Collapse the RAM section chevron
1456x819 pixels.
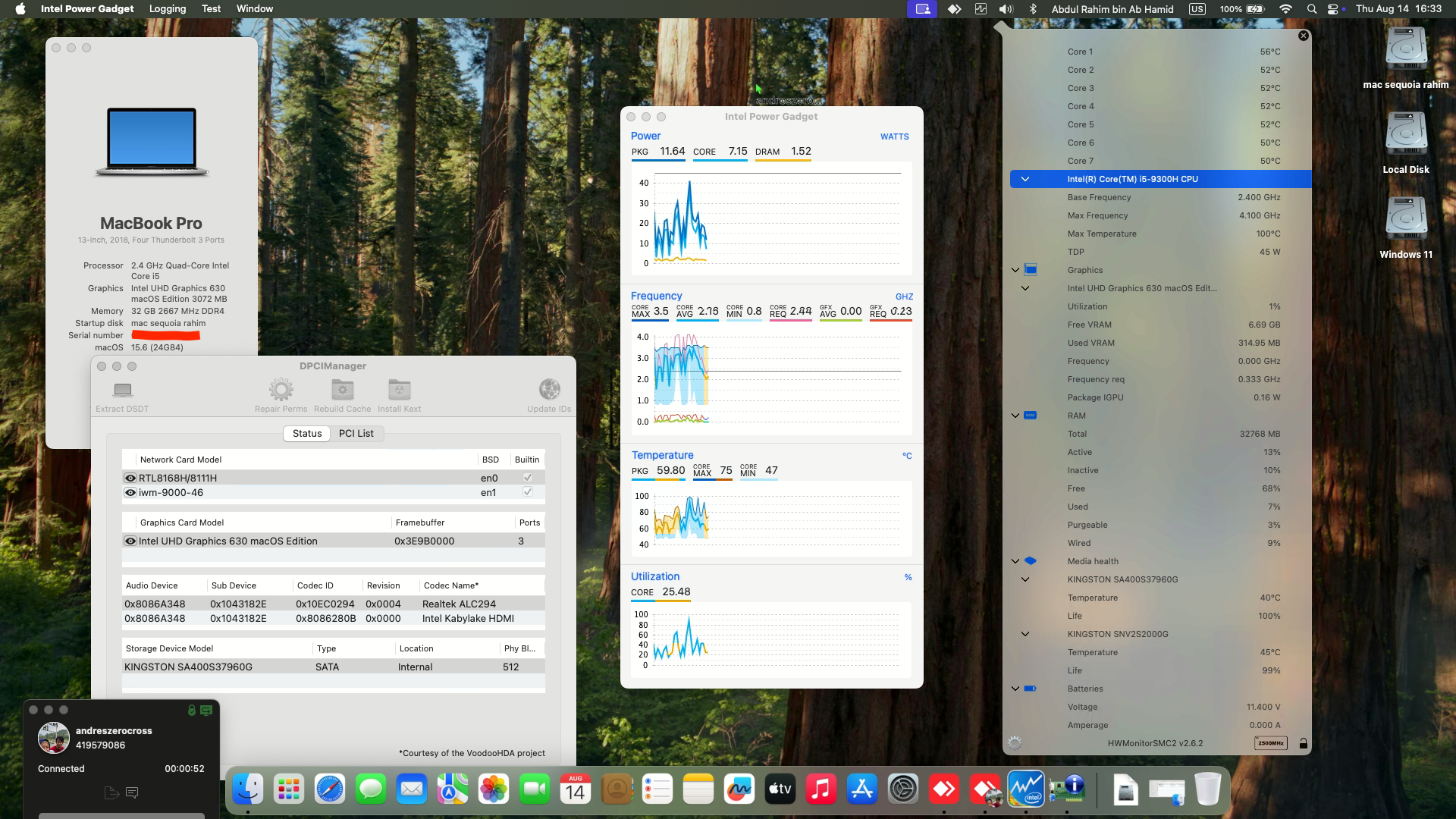[x=1015, y=416]
